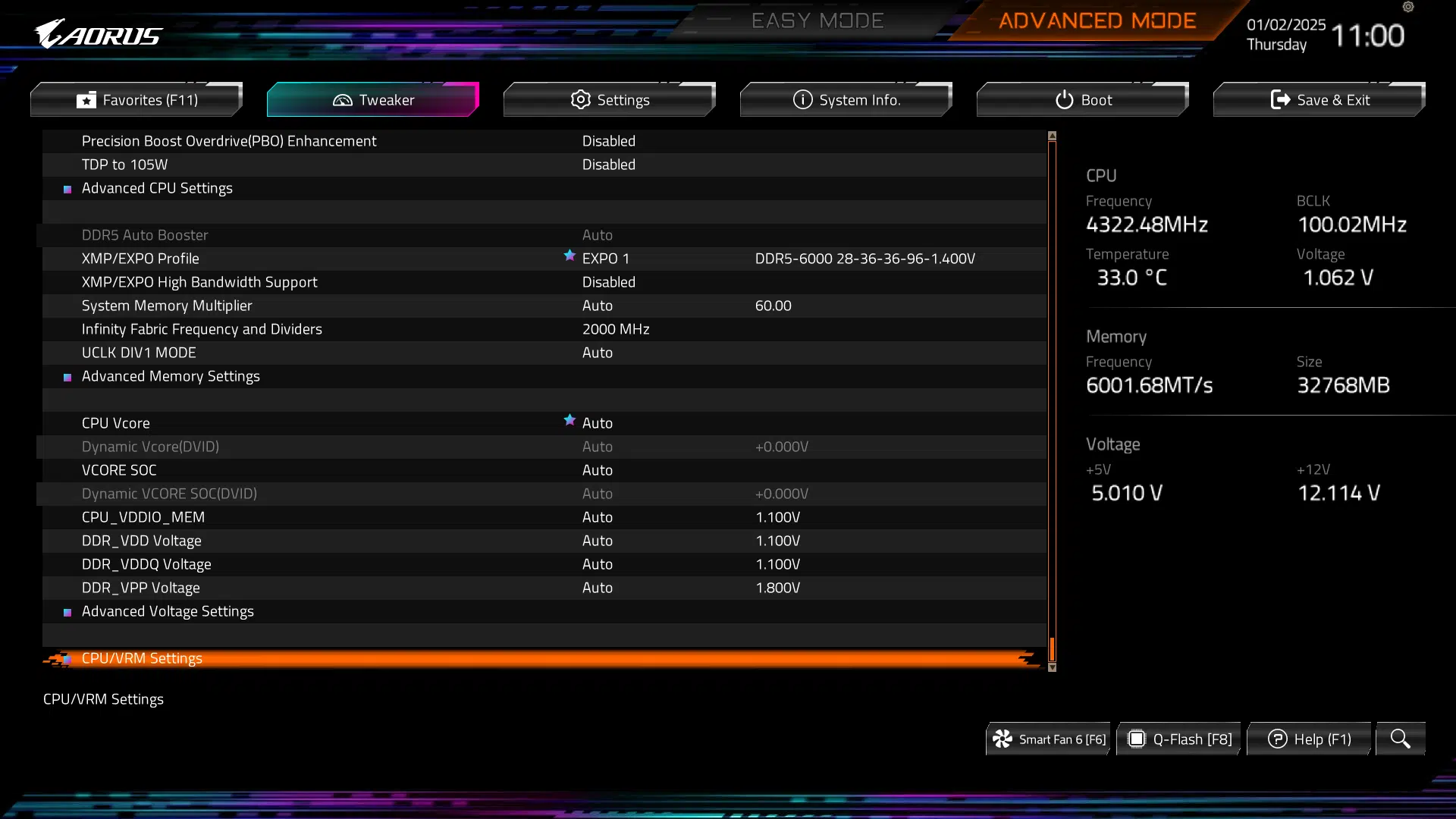Screen dimensions: 1456x819
Task: Open the highlighted CPU/VRM Settings submenu
Action: point(544,658)
